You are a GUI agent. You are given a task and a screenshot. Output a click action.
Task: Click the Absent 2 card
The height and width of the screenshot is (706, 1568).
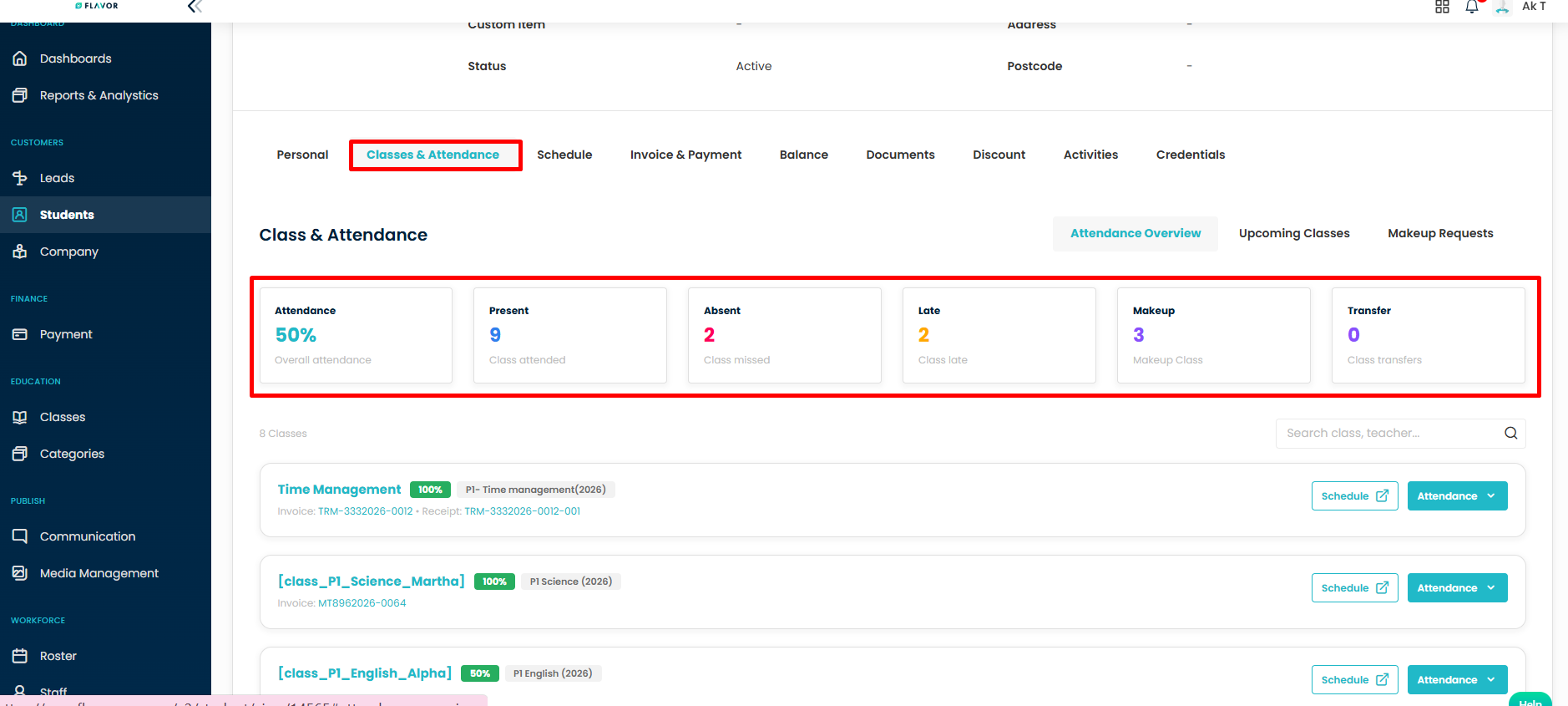point(785,336)
